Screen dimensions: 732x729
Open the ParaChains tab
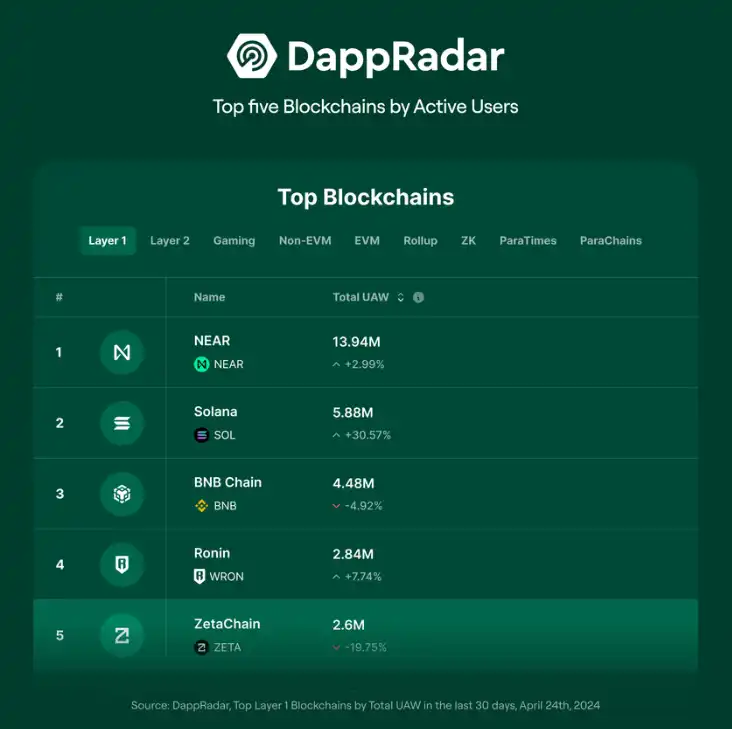611,241
